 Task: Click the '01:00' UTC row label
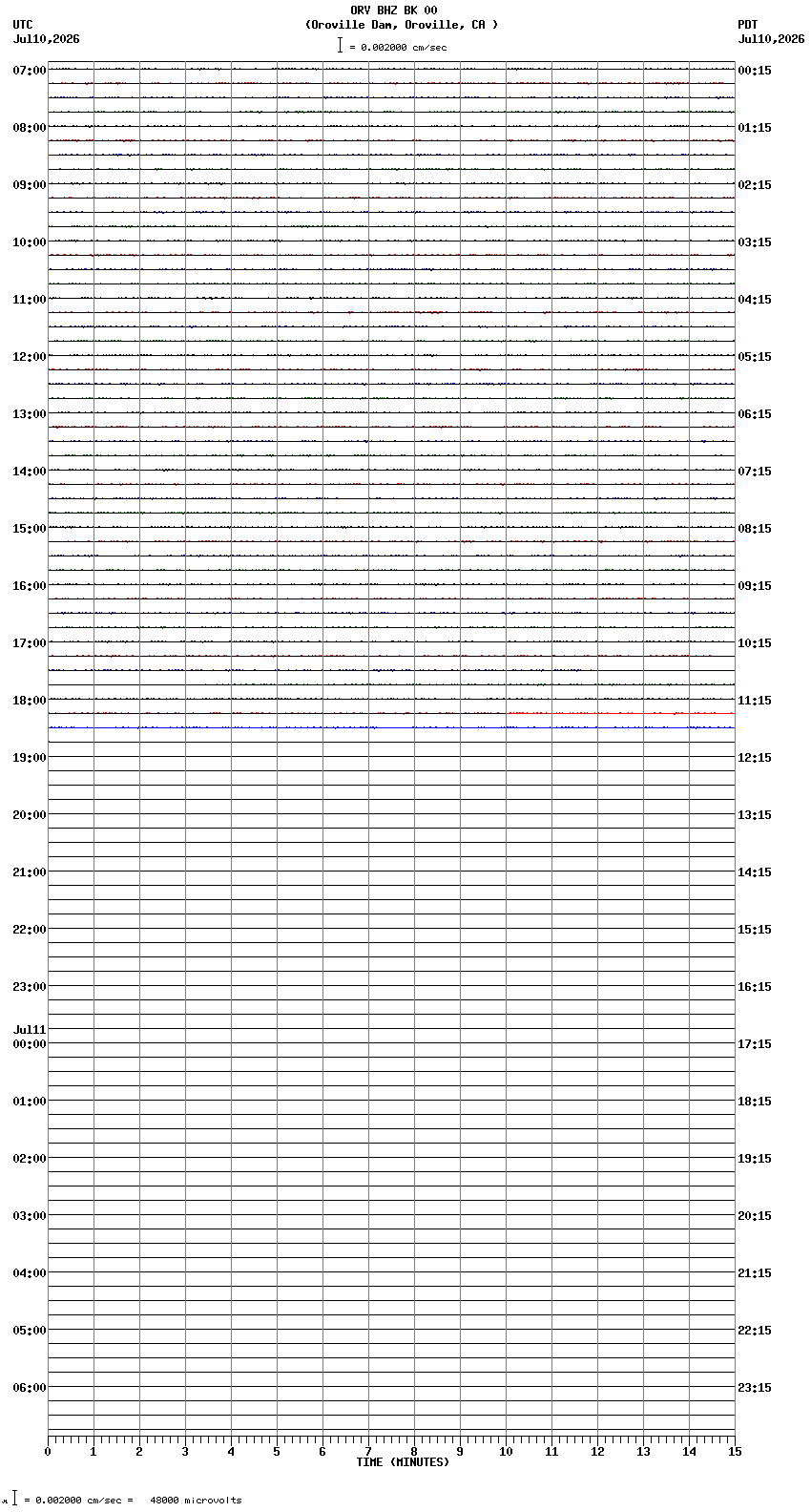[x=30, y=1102]
